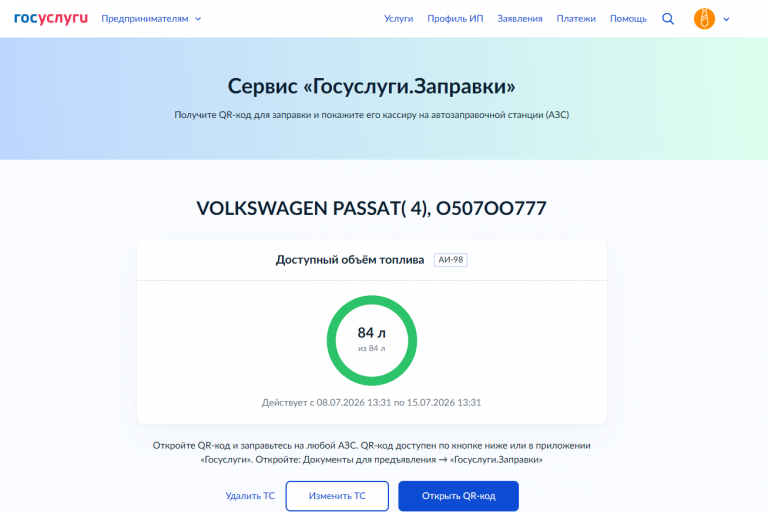Click the Открыть QR-код button
768x512 pixels.
coord(458,496)
